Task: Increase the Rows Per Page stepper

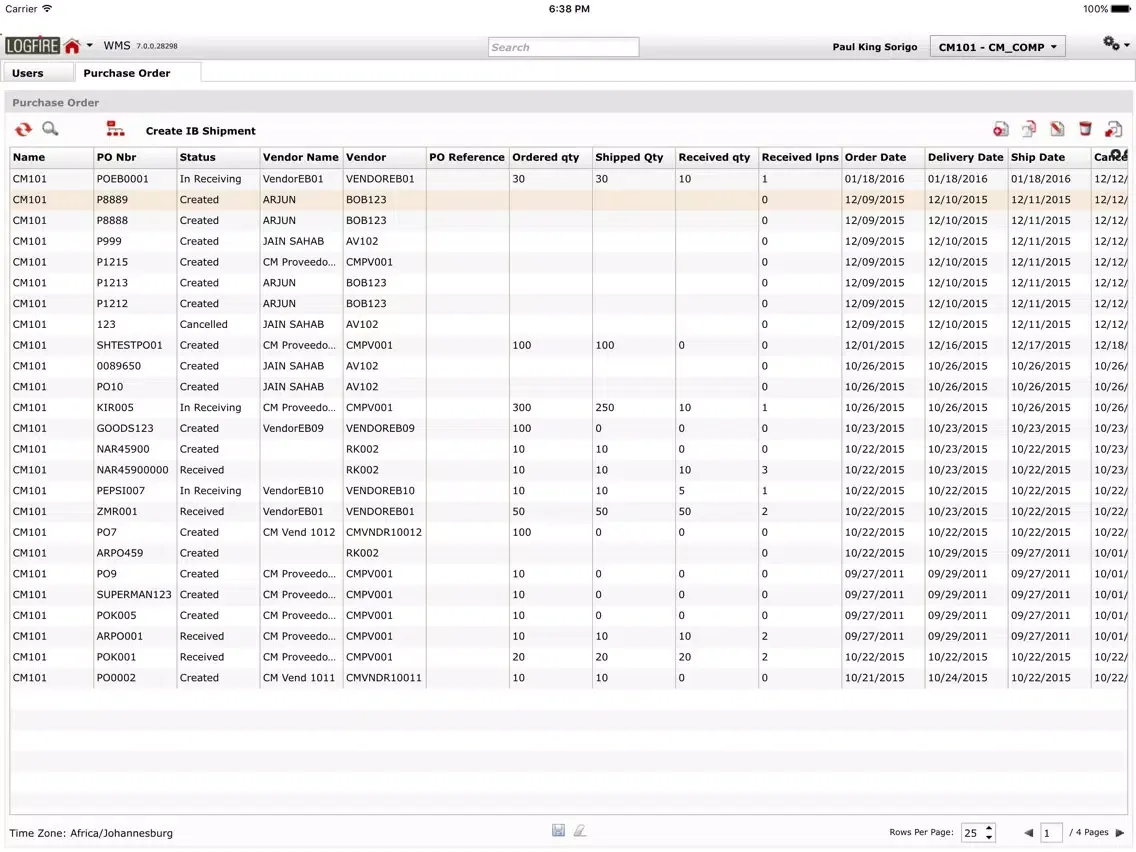Action: point(989,828)
